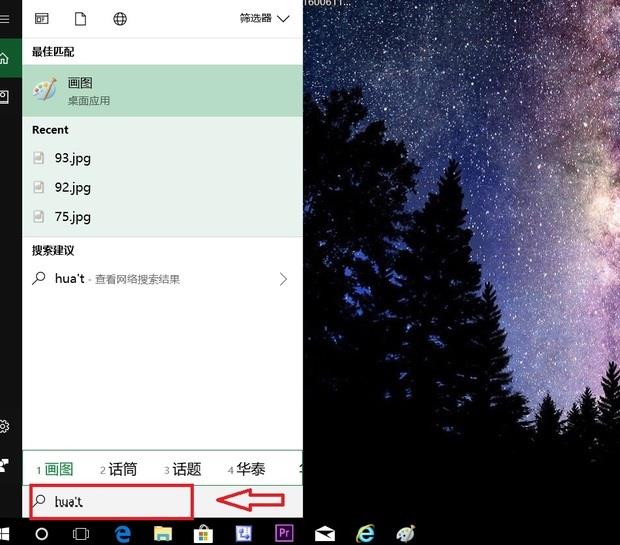Select the Apps filter icon
Viewport: 620px width, 545px height.
pos(42,19)
